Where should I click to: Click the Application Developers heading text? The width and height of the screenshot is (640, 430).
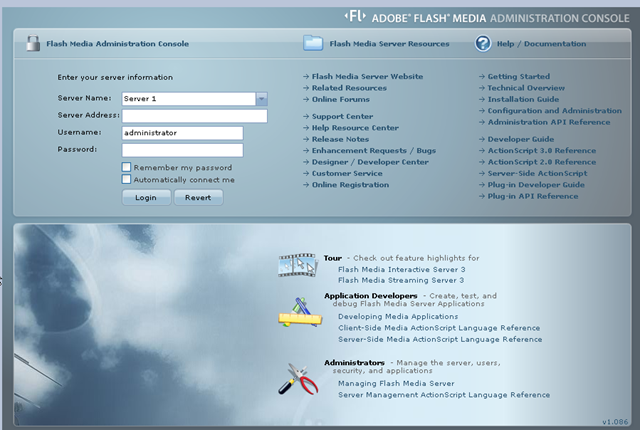371,296
